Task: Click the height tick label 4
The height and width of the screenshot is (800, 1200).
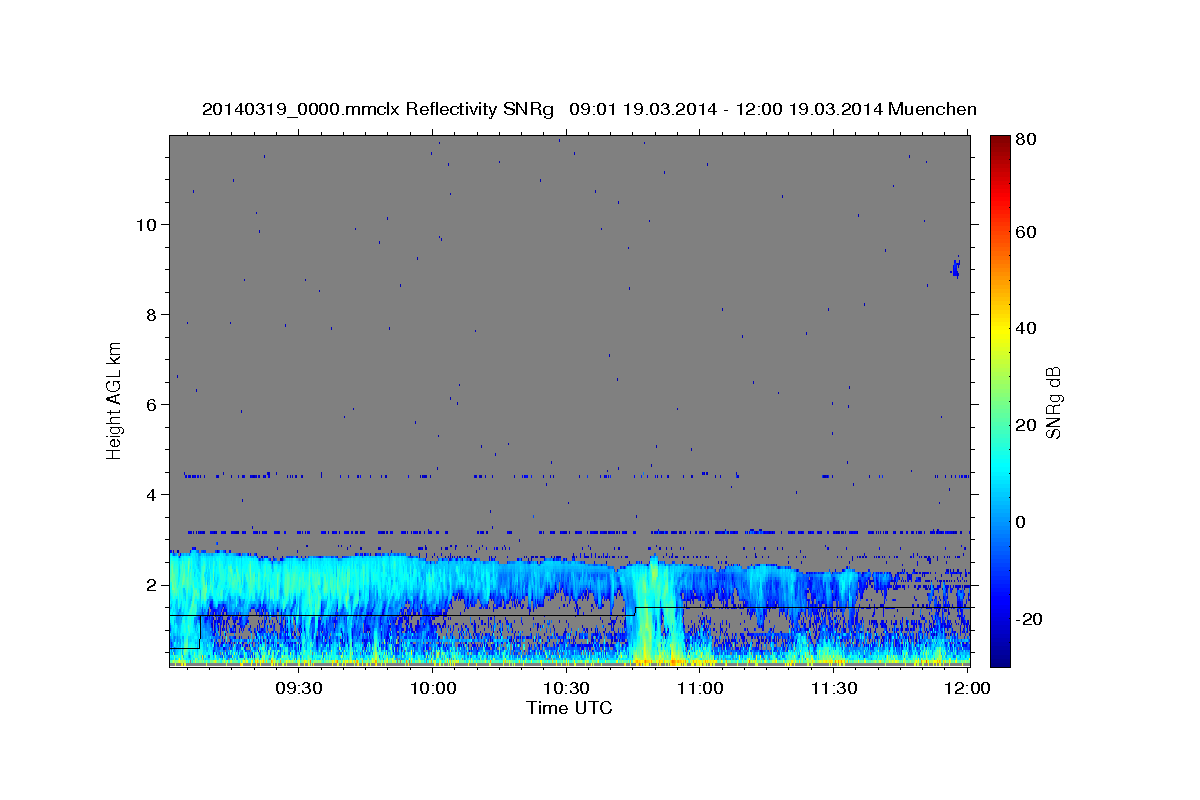Action: [x=153, y=494]
